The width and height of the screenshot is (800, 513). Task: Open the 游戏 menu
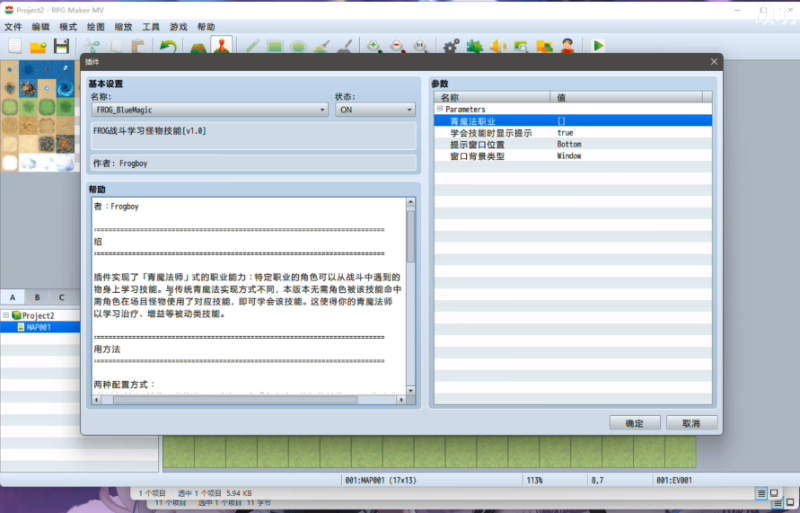coord(179,27)
